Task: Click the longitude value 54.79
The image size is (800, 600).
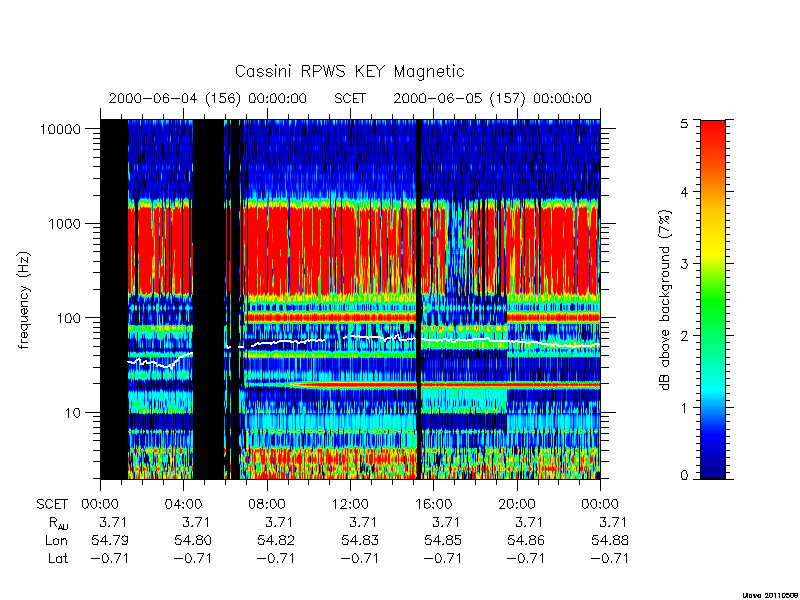Action: 109,540
